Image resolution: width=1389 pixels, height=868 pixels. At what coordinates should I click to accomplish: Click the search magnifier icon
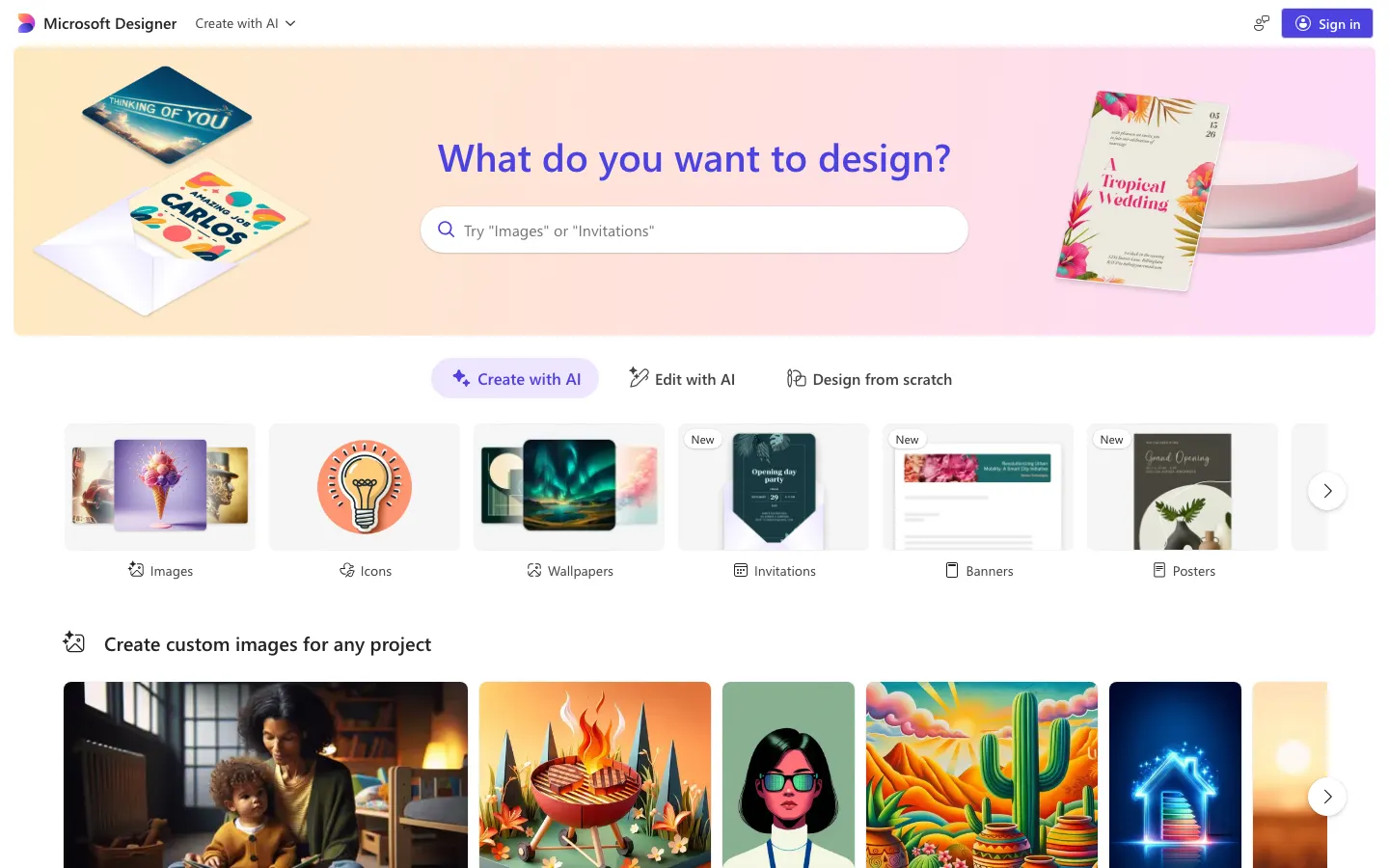click(x=446, y=230)
